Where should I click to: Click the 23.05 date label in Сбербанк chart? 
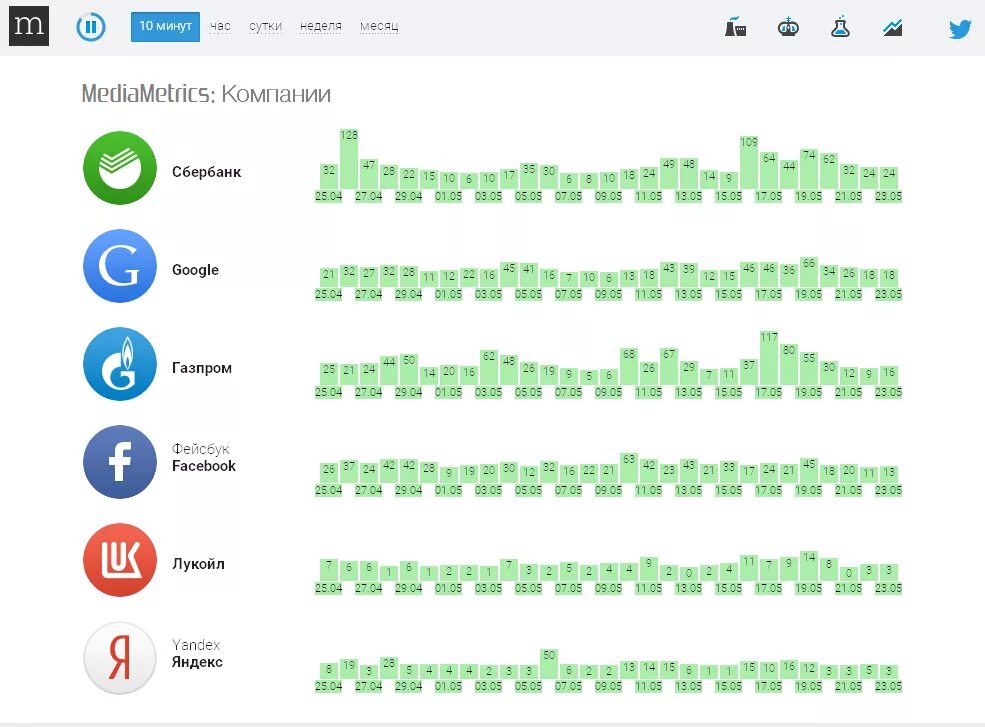click(x=888, y=196)
